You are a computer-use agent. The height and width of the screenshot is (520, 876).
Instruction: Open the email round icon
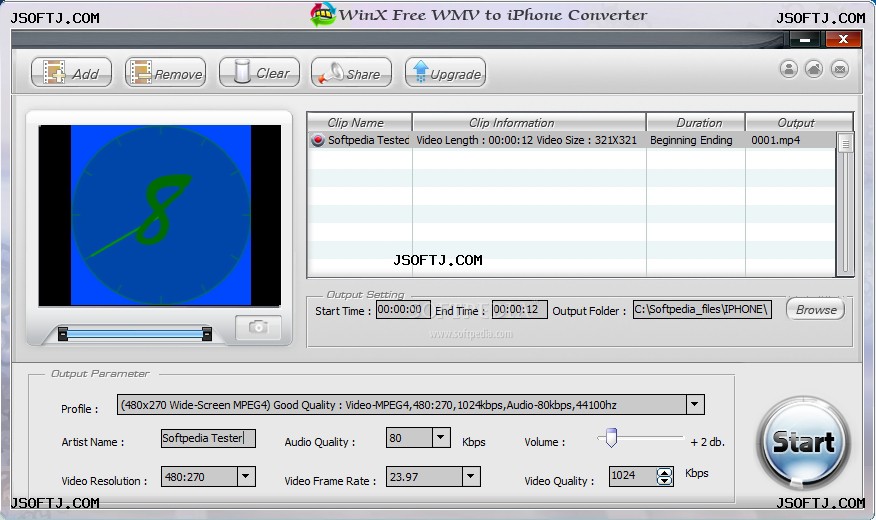(840, 69)
